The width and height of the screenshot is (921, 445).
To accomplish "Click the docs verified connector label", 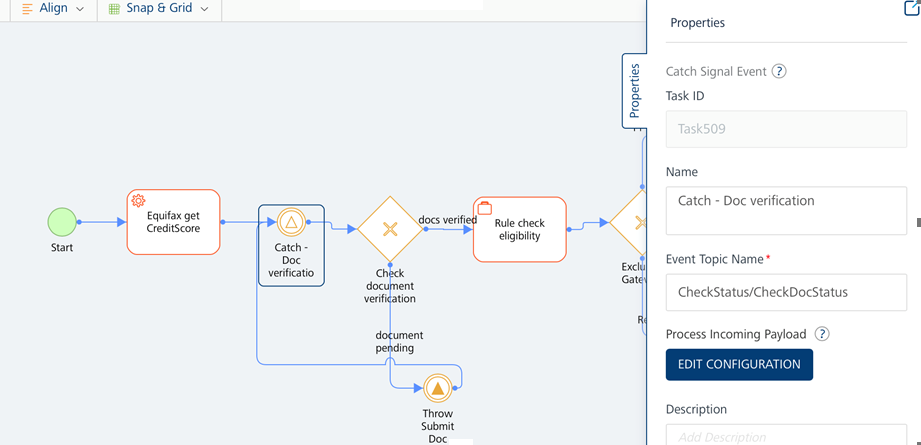I will click(x=448, y=220).
